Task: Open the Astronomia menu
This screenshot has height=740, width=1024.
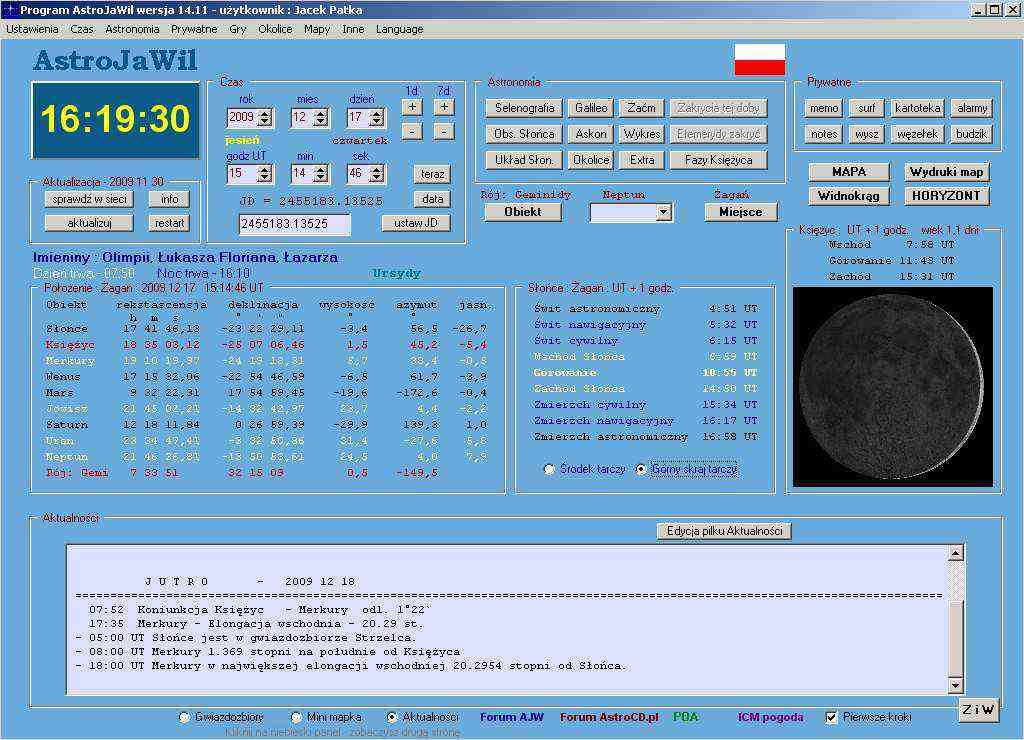Action: pyautogui.click(x=132, y=29)
